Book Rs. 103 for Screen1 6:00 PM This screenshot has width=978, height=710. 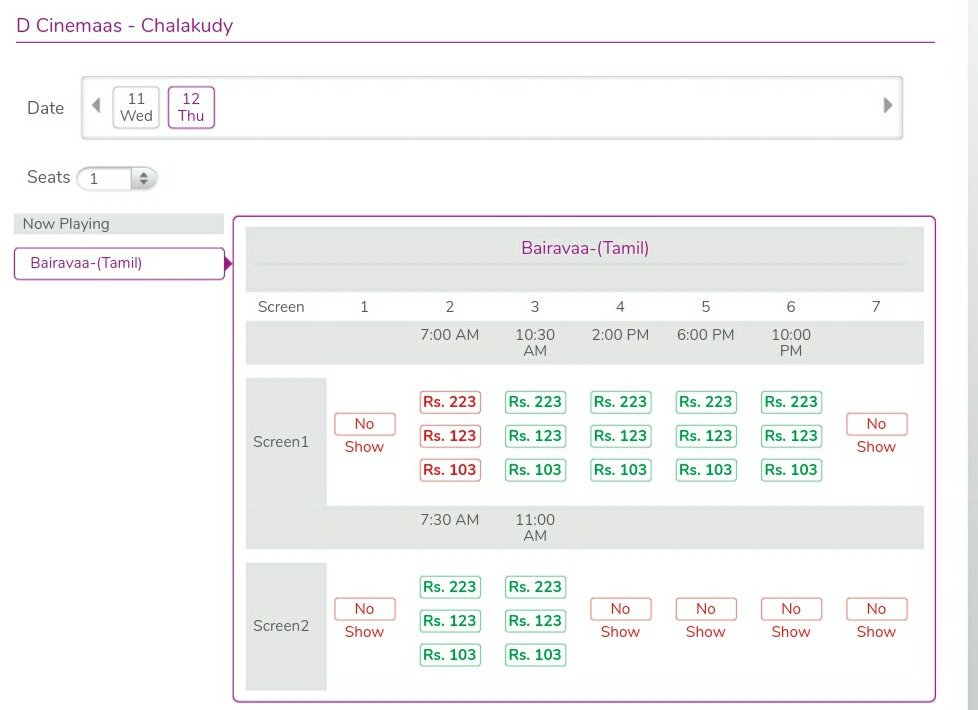point(706,469)
